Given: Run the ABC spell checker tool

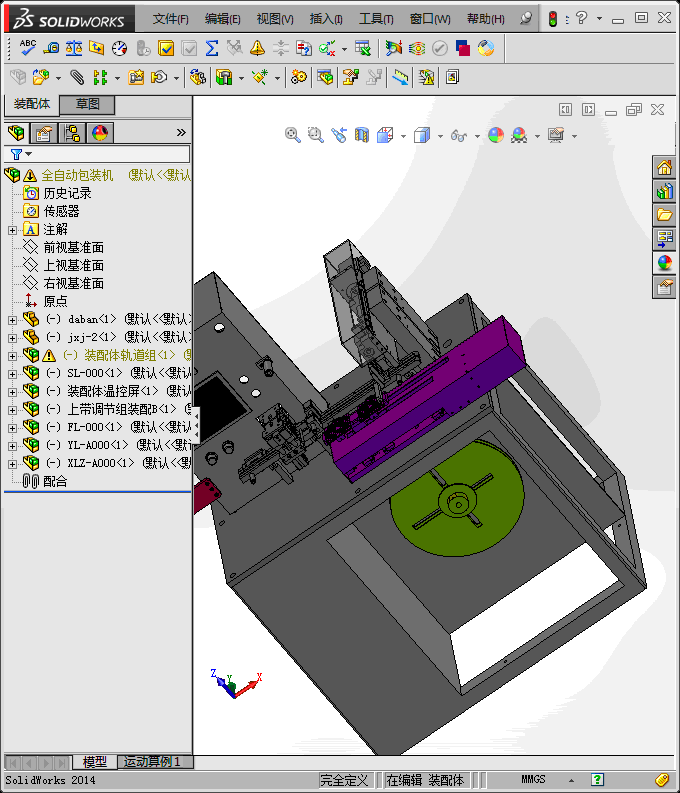Looking at the screenshot, I should (27, 49).
